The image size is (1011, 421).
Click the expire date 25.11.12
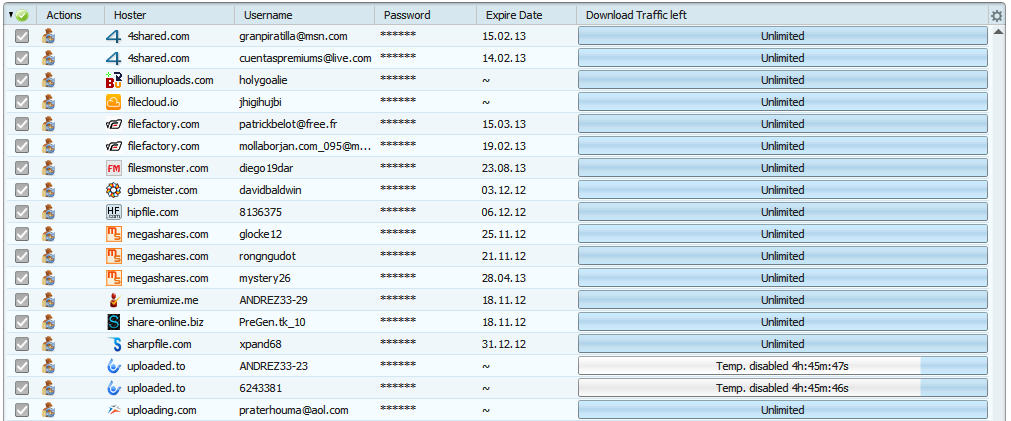click(504, 235)
